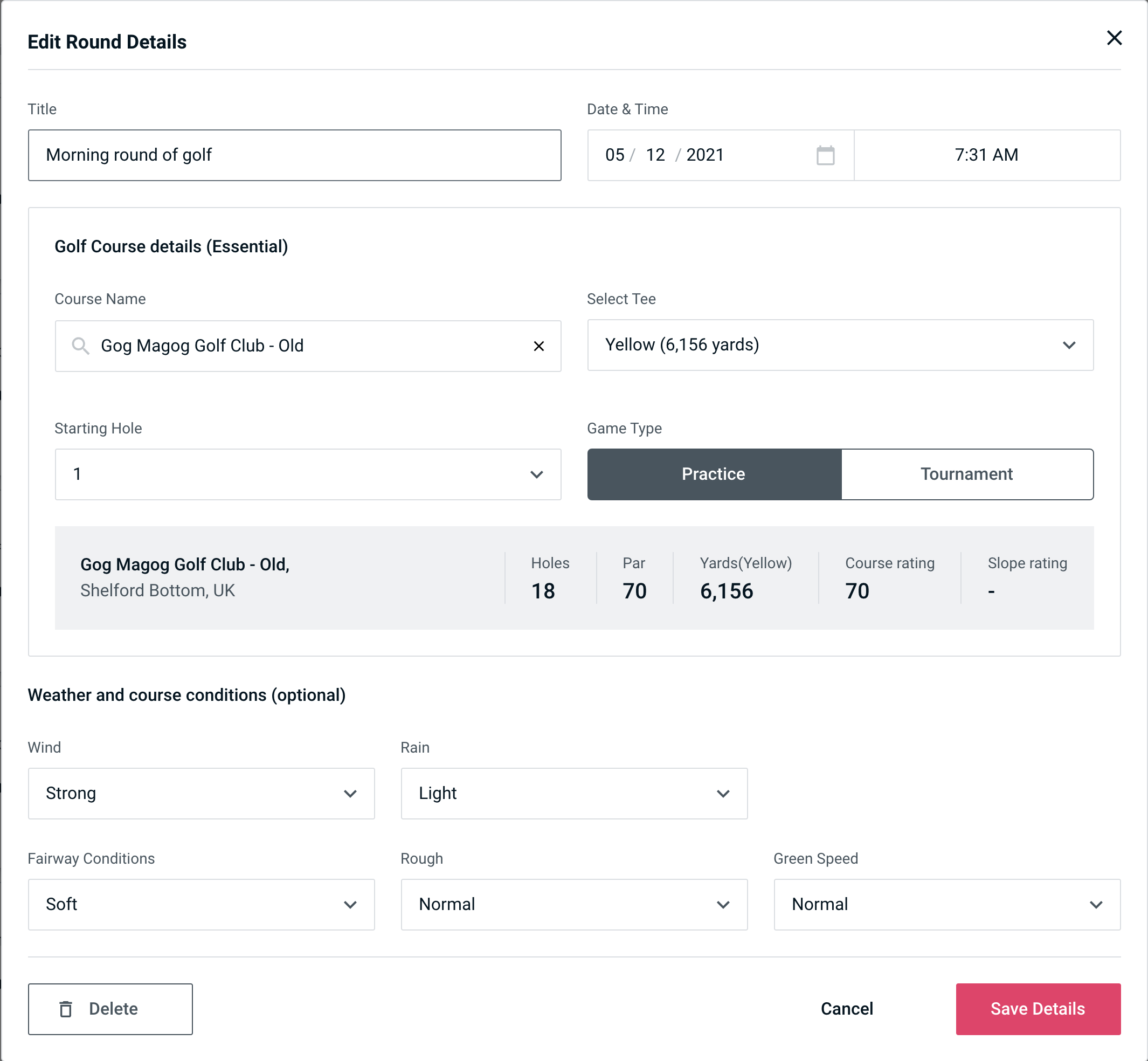The height and width of the screenshot is (1061, 1148).
Task: Select the Rough condition dropdown
Action: [574, 903]
